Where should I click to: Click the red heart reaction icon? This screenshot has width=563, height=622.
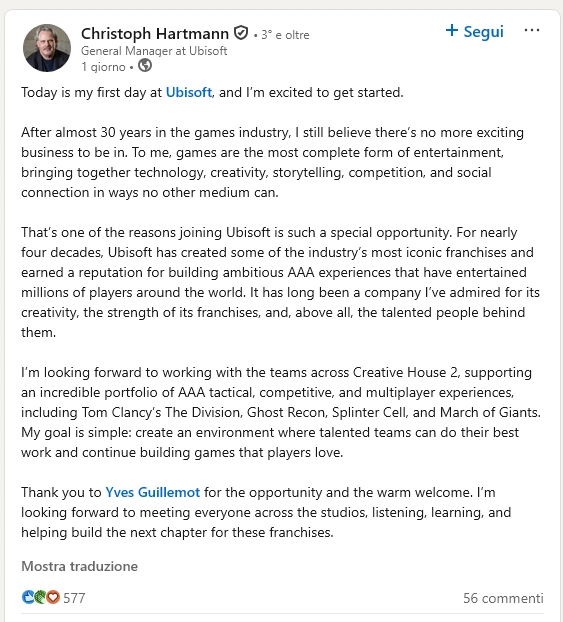click(53, 597)
